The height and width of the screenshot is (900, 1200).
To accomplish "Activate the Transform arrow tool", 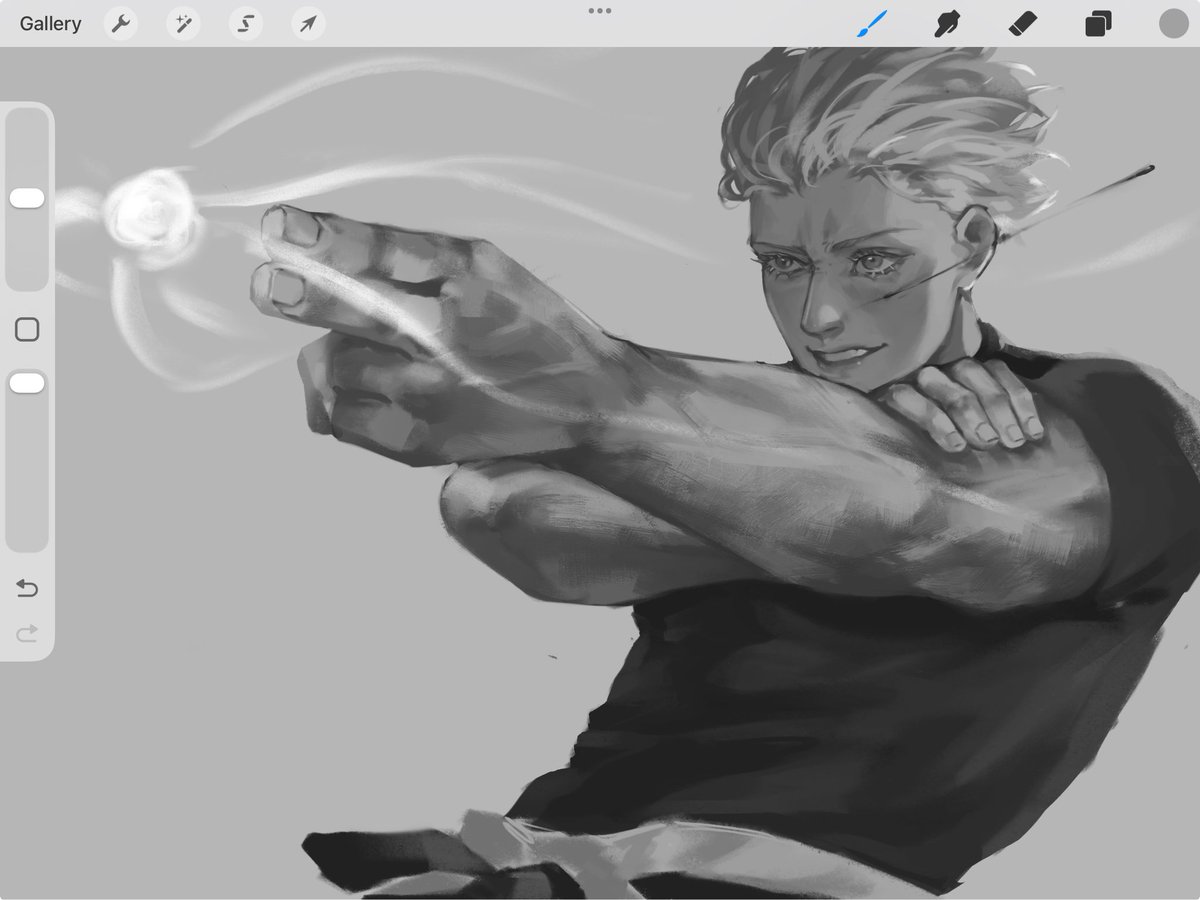I will click(x=308, y=24).
